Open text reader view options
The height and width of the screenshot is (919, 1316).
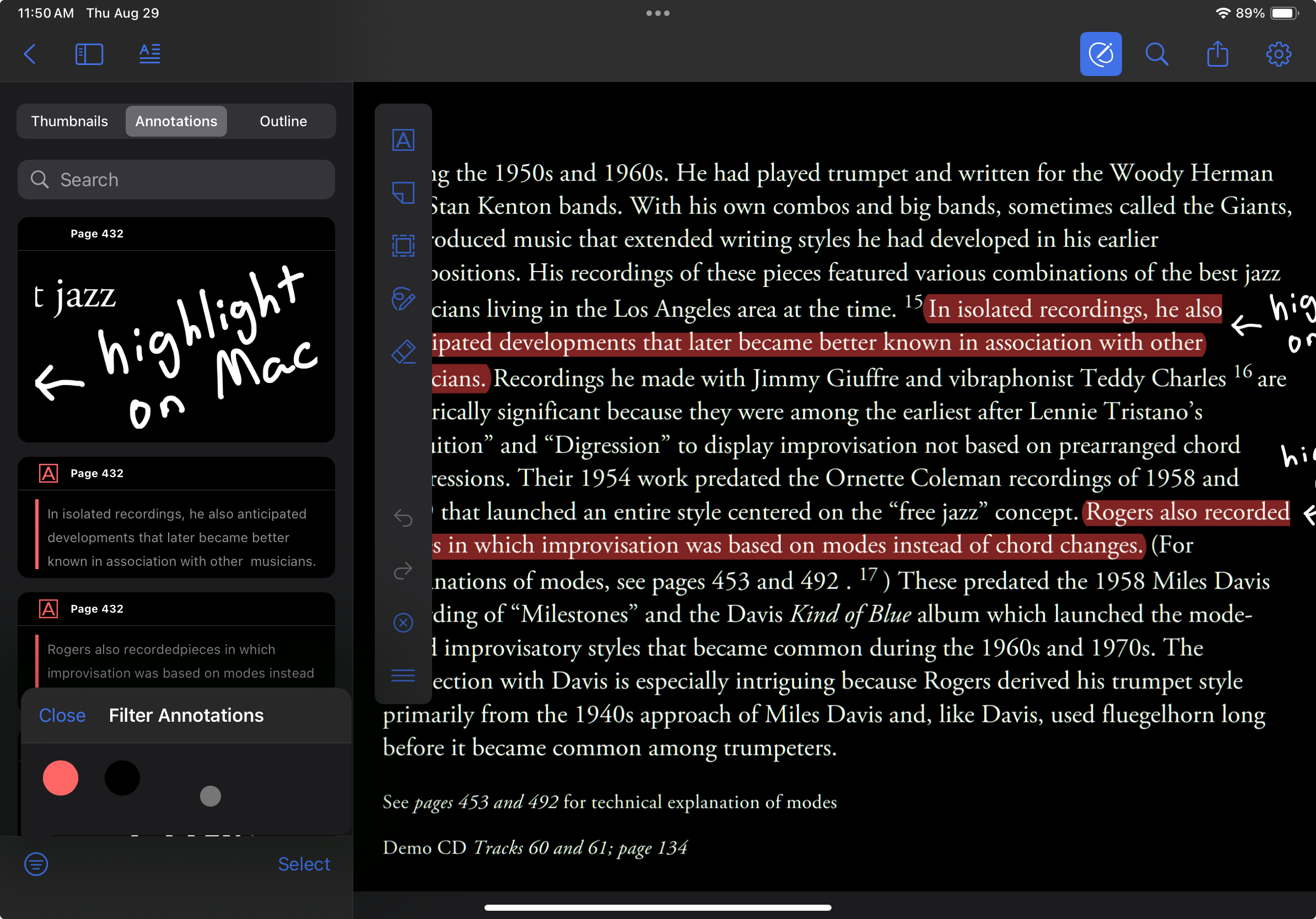pos(149,54)
